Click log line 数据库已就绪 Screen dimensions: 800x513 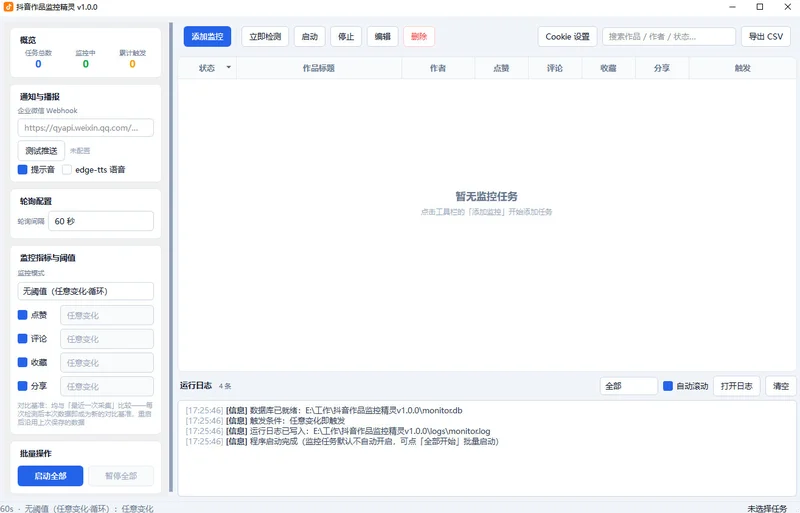coord(324,410)
